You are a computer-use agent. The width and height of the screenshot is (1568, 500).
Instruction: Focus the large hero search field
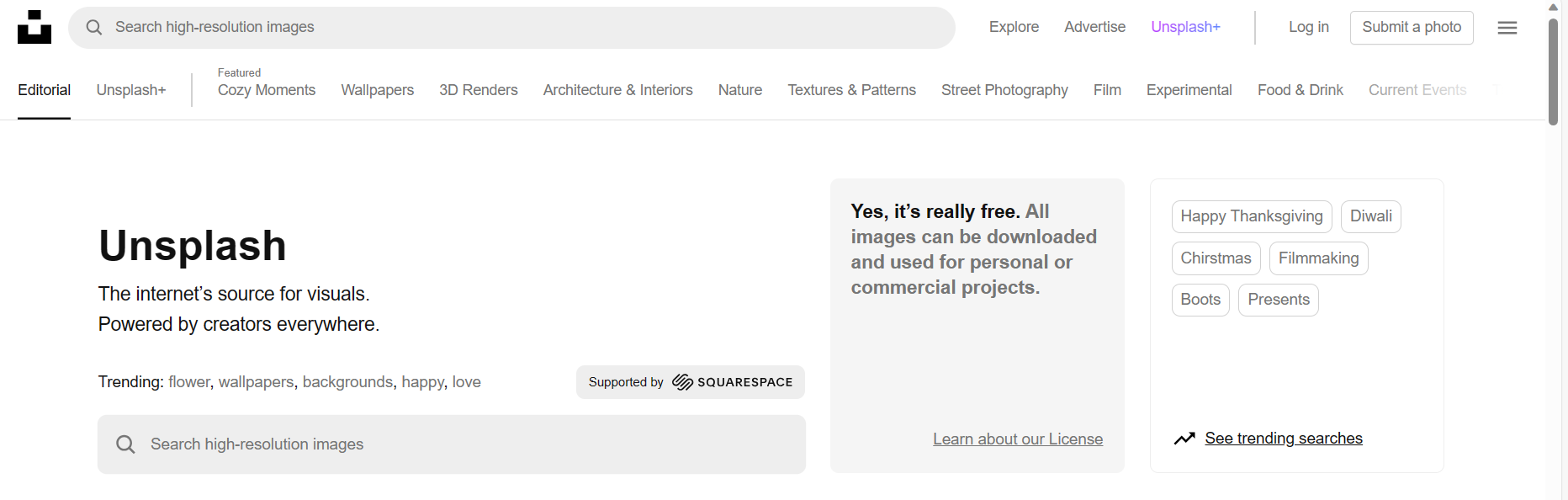point(471,444)
